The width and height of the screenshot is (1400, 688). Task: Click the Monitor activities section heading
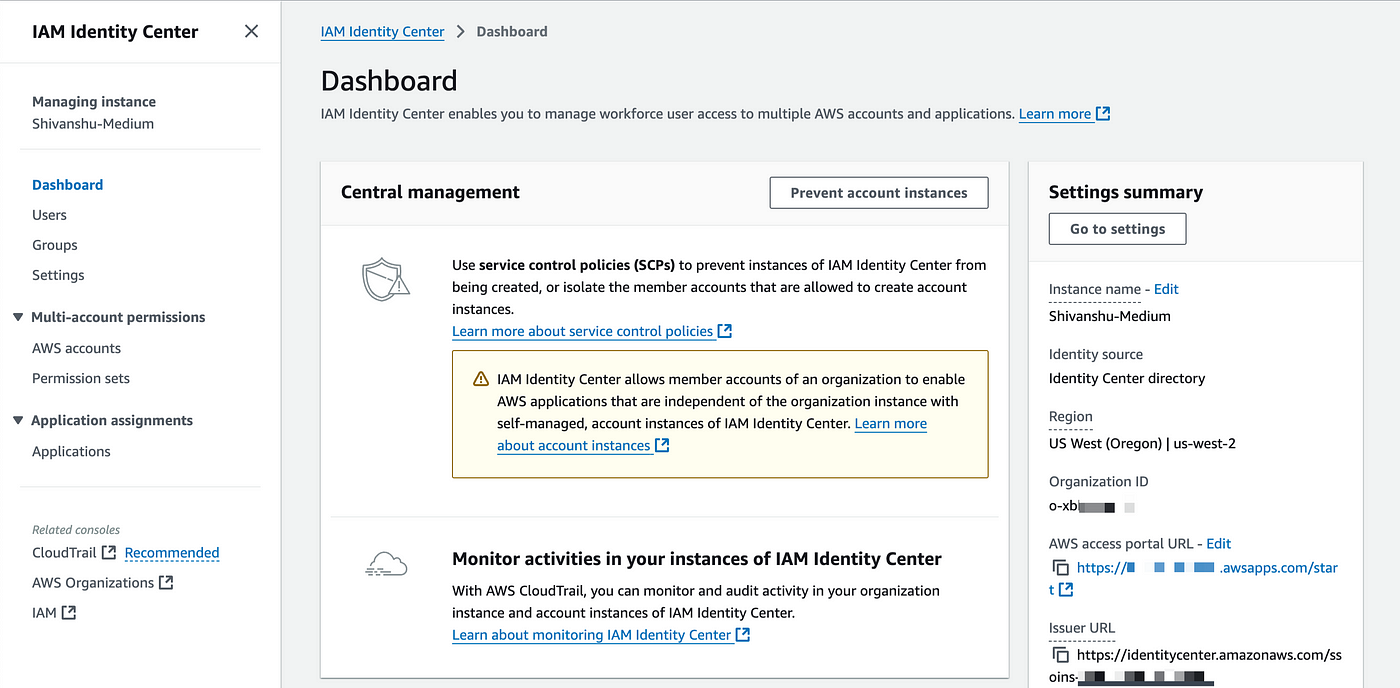[697, 559]
